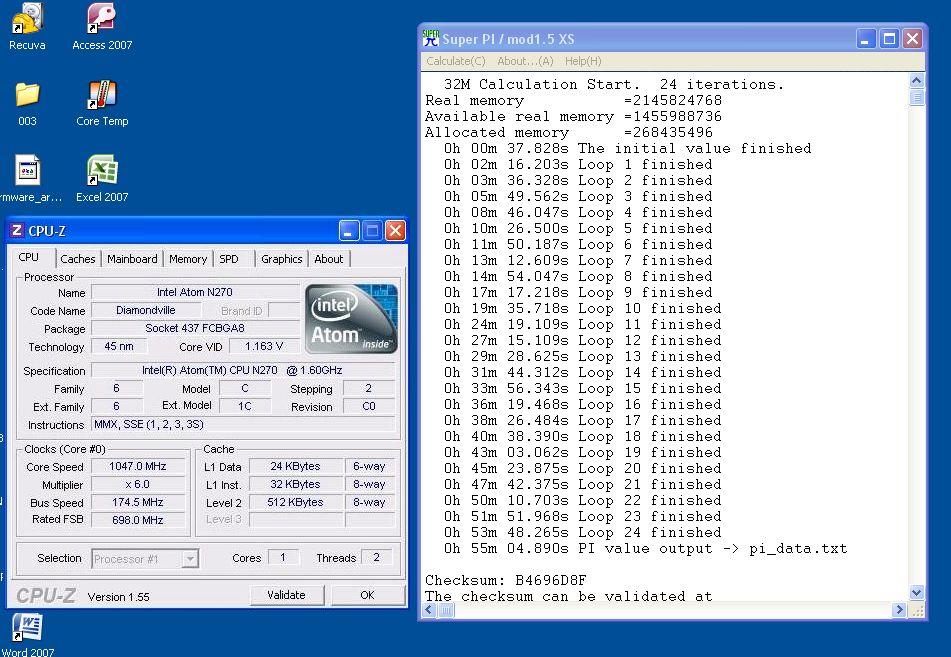This screenshot has width=951, height=657.
Task: Click the Cores count value 1
Action: [x=283, y=558]
